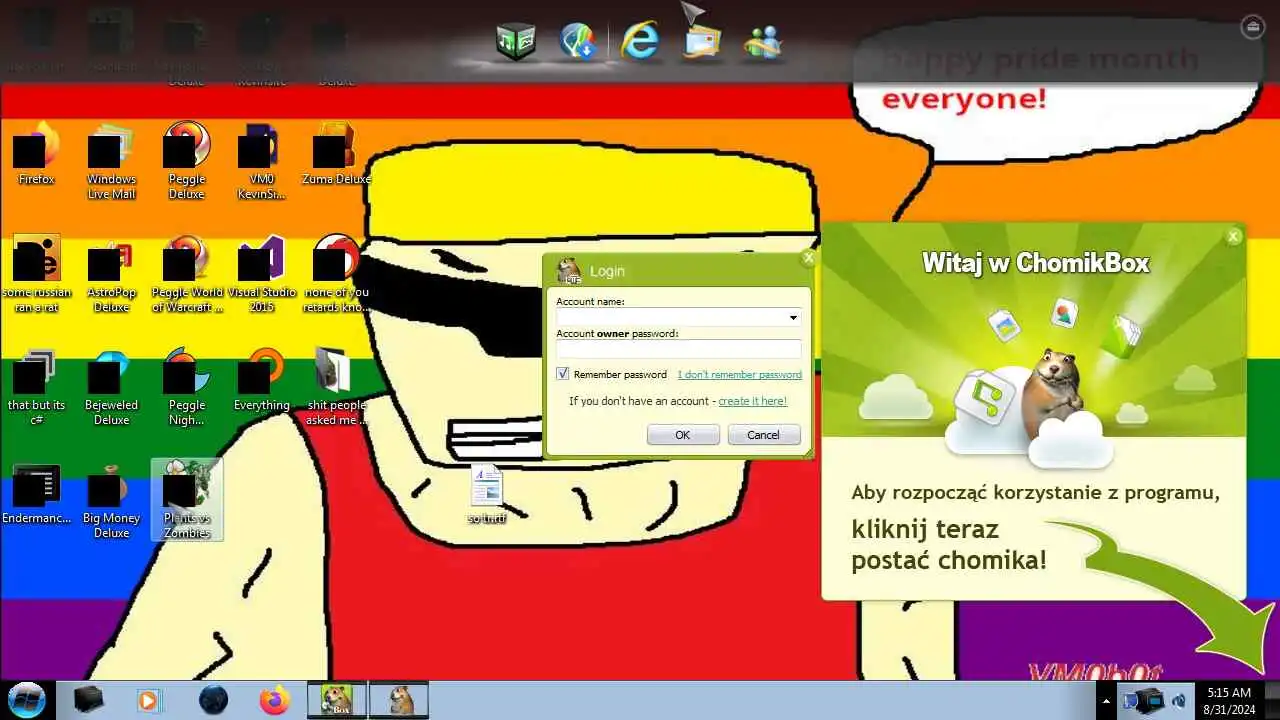Open the globe download icon in top dock
This screenshot has width=1280, height=720.
(578, 41)
